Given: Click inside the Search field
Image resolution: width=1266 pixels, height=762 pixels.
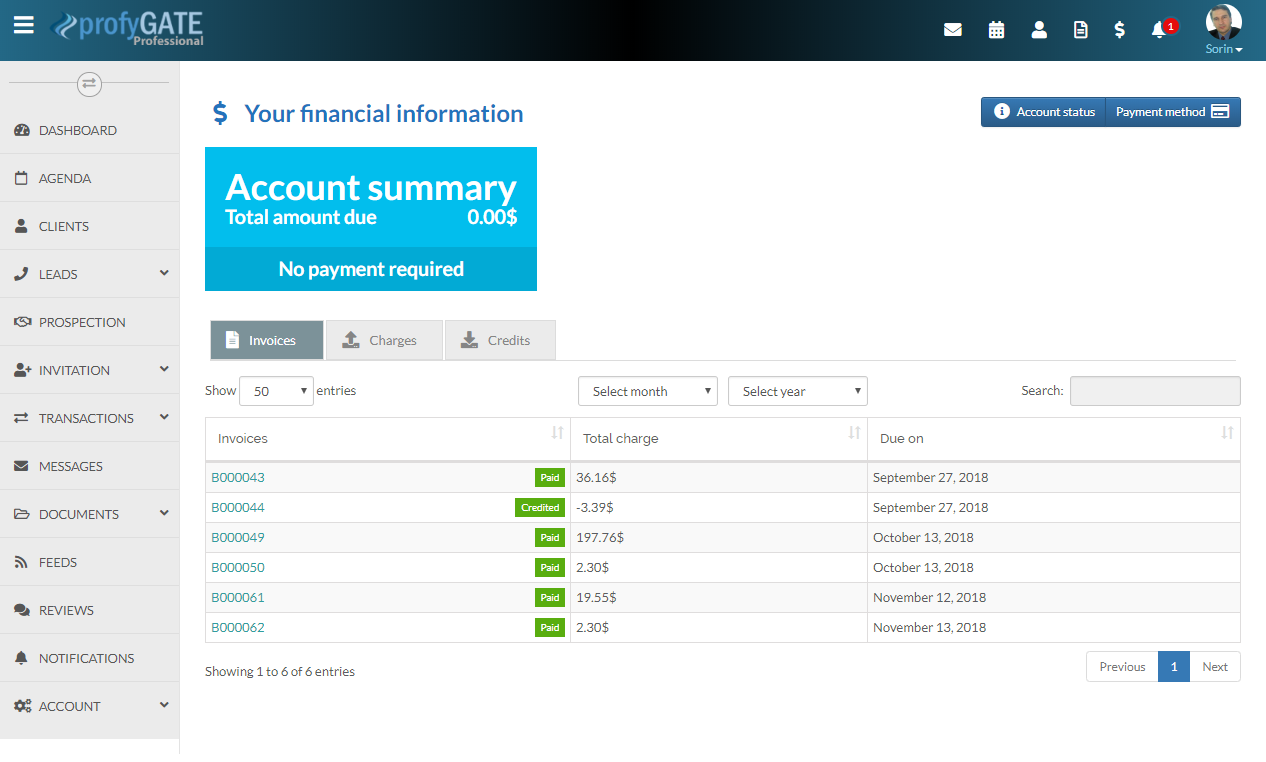Looking at the screenshot, I should pos(1155,390).
